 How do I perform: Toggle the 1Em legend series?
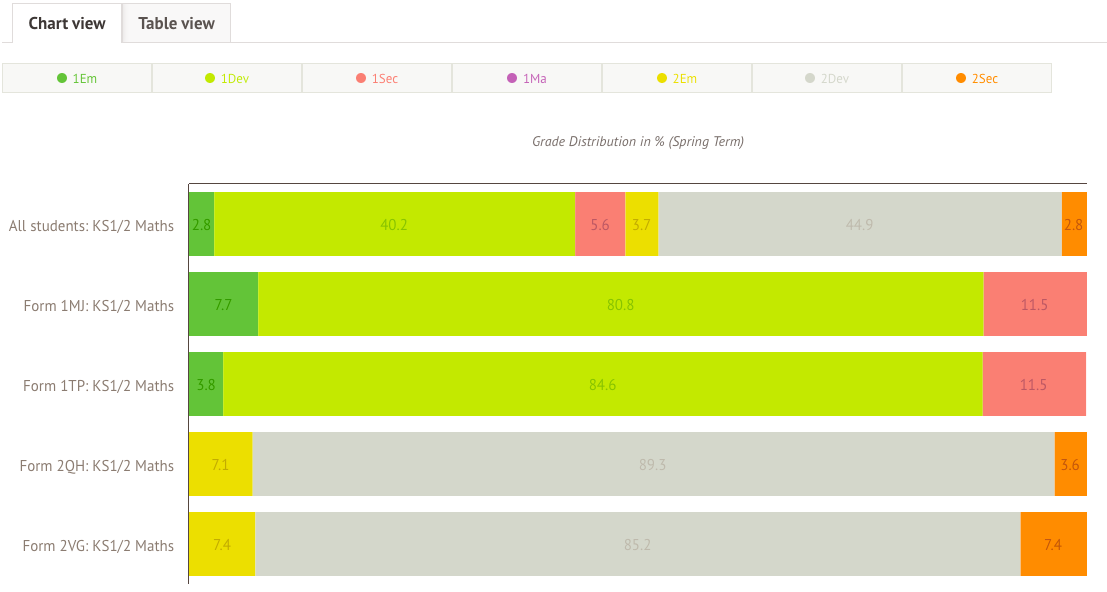click(77, 78)
